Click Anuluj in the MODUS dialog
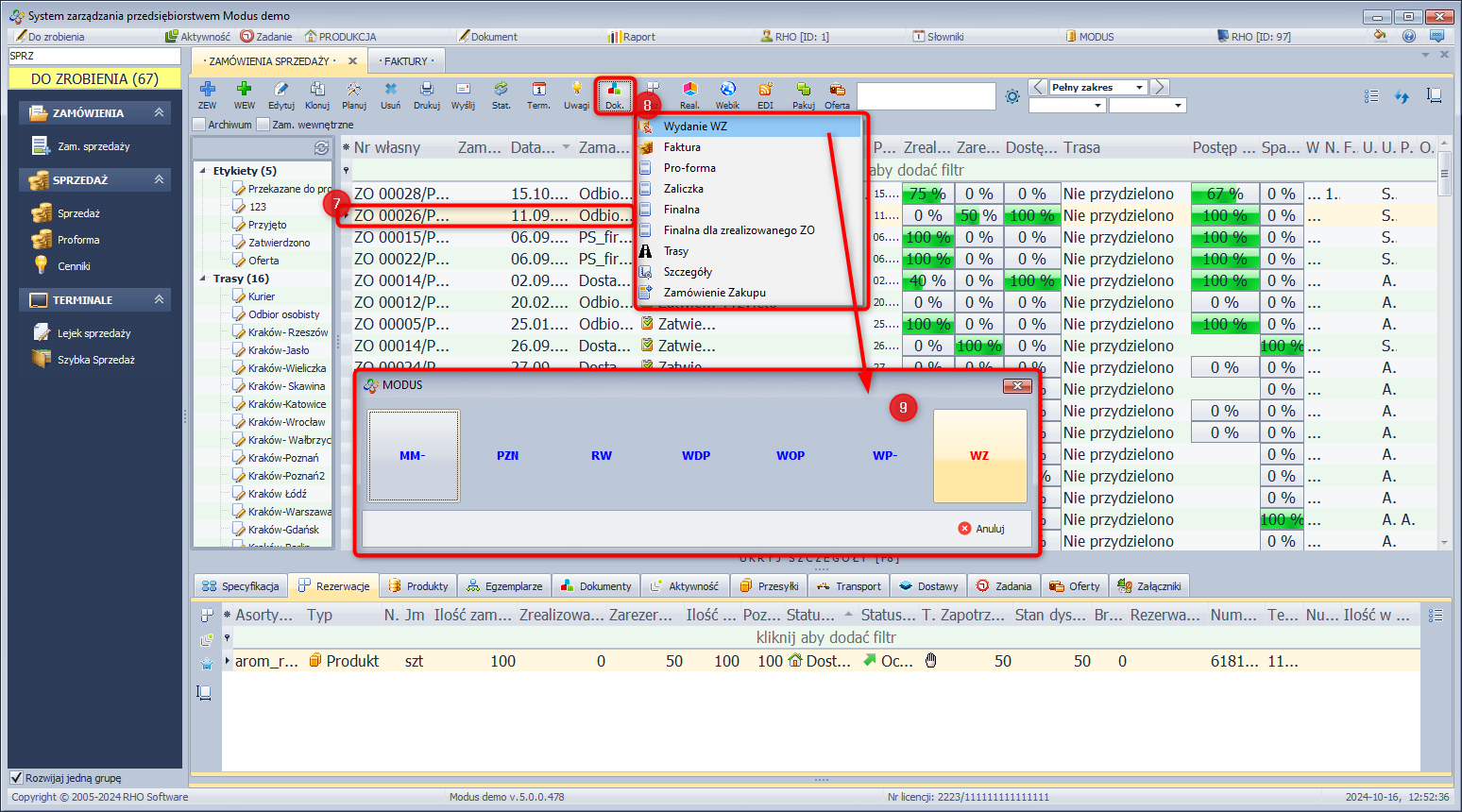 (x=981, y=529)
